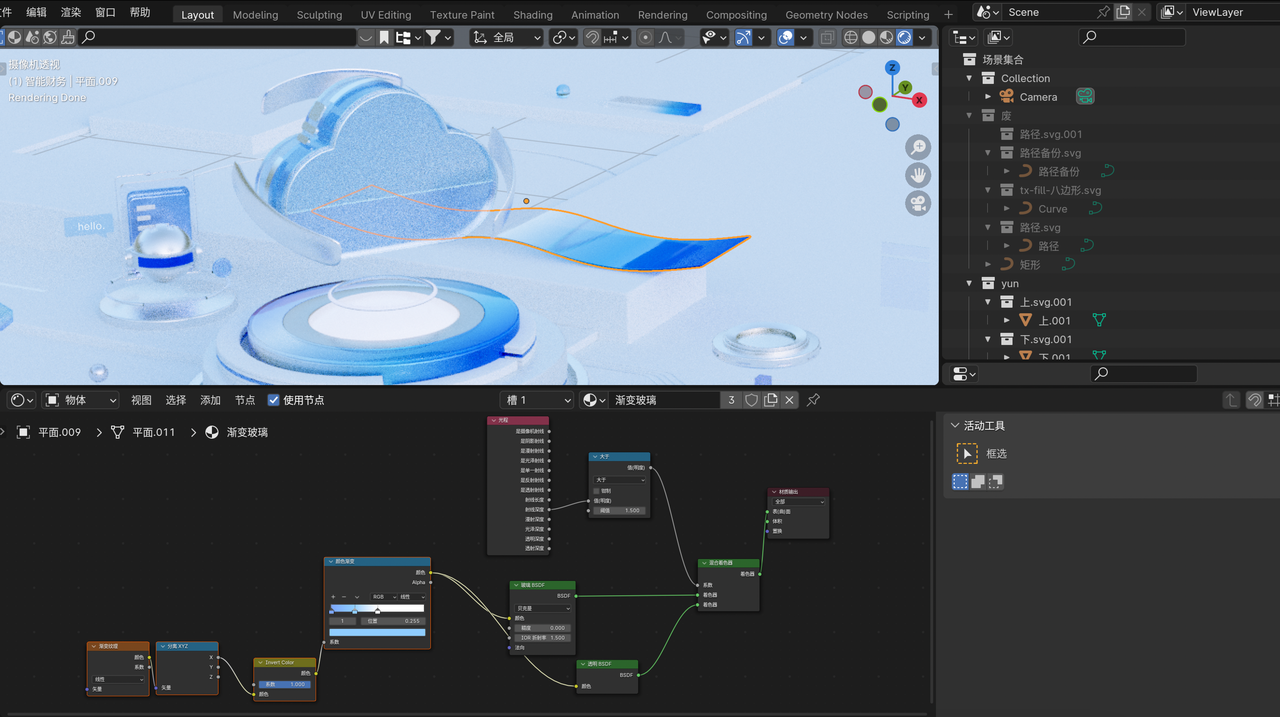Open the UV Editing workspace tab
Image resolution: width=1280 pixels, height=717 pixels.
(386, 15)
